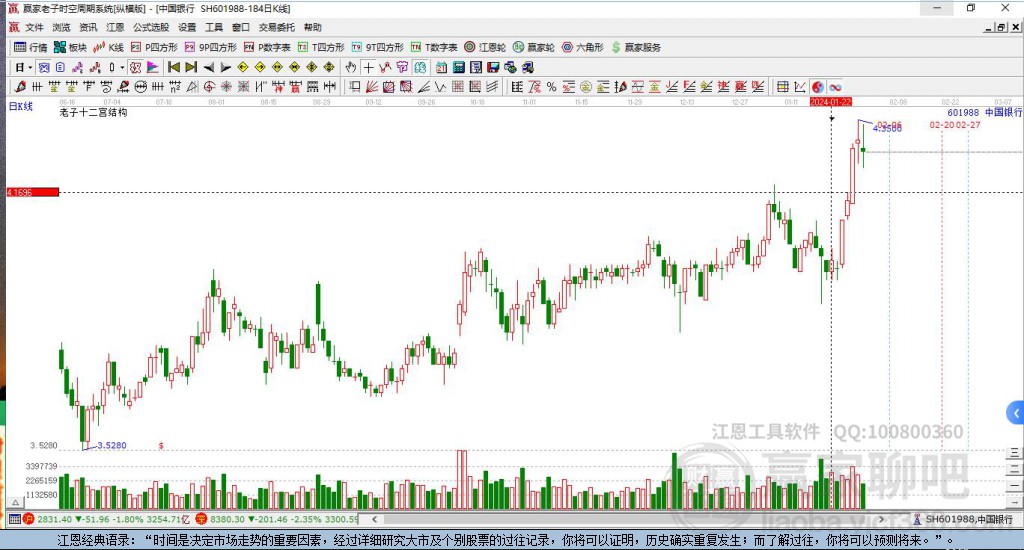The height and width of the screenshot is (550, 1024).
Task: Click the 3.5280 low price label
Action: [x=112, y=445]
